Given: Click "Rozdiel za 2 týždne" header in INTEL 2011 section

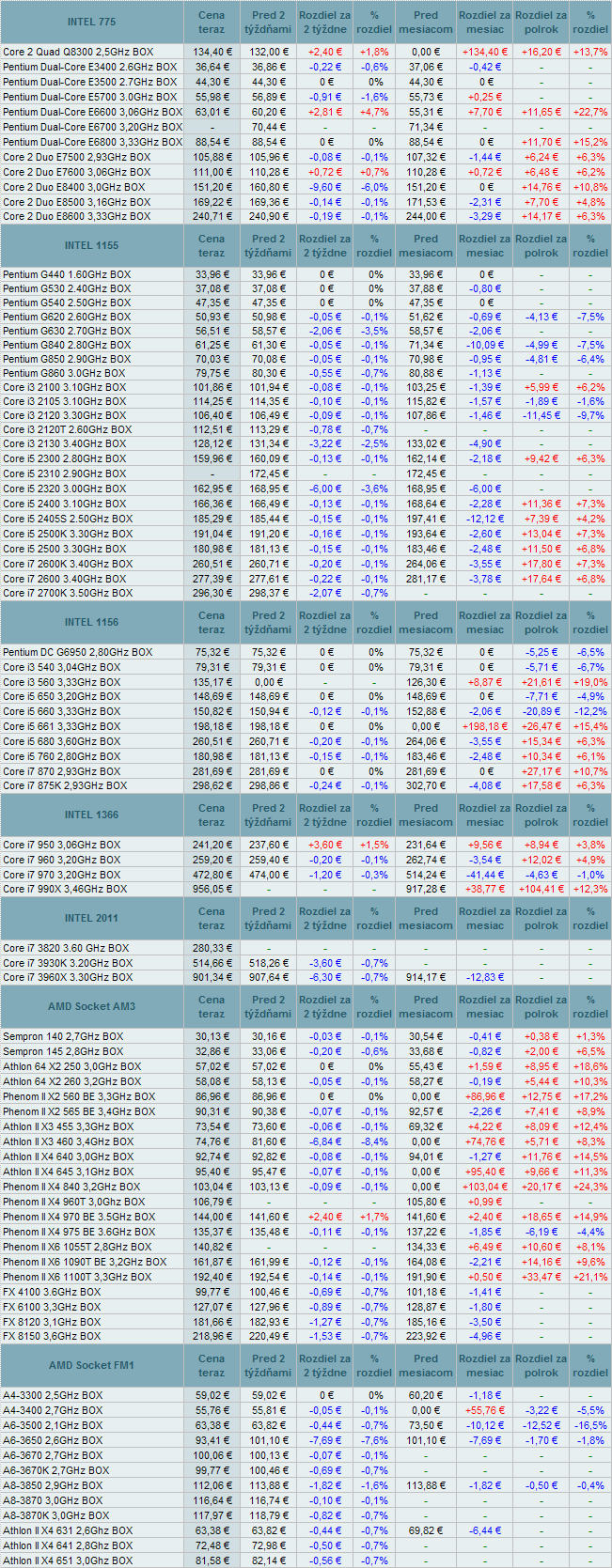Looking at the screenshot, I should [x=325, y=918].
